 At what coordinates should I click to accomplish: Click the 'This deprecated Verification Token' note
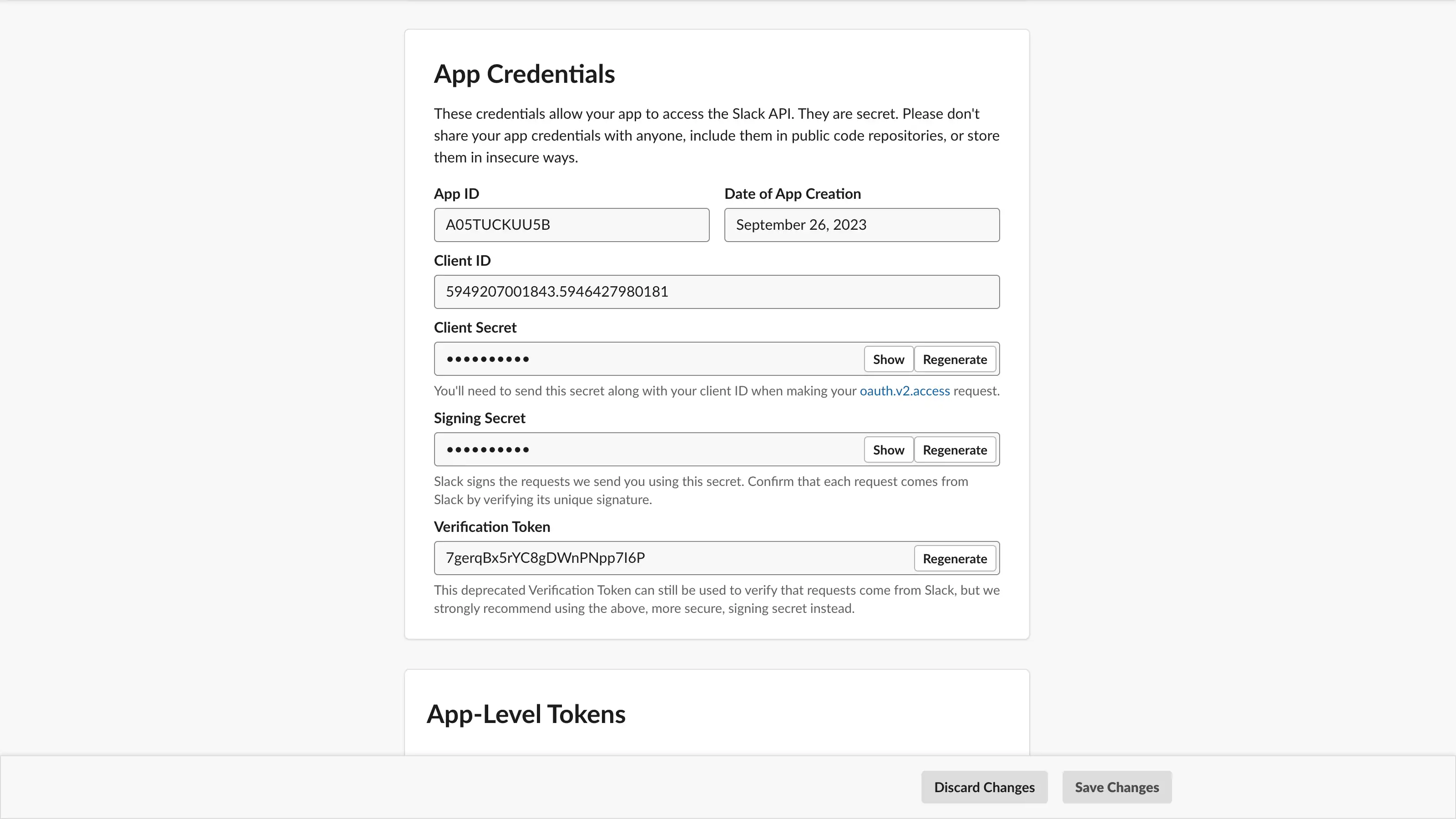[x=717, y=599]
